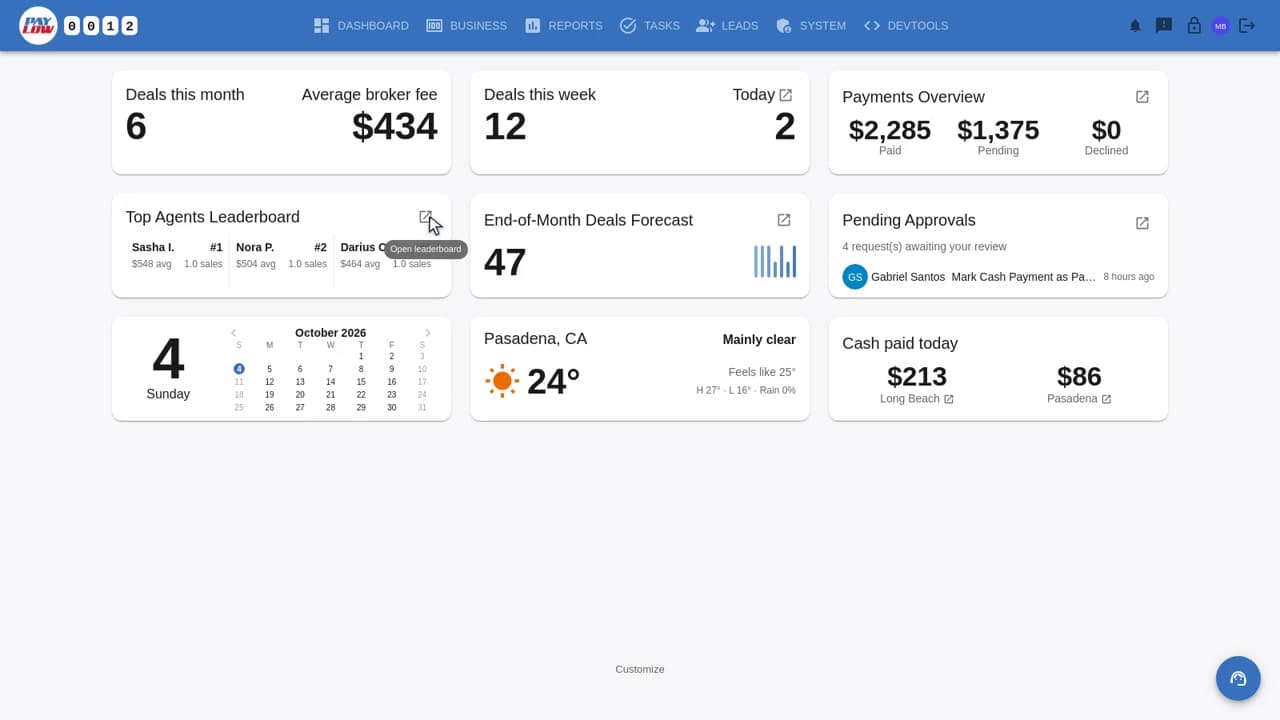
Task: Click the sun weather icon
Action: click(502, 381)
